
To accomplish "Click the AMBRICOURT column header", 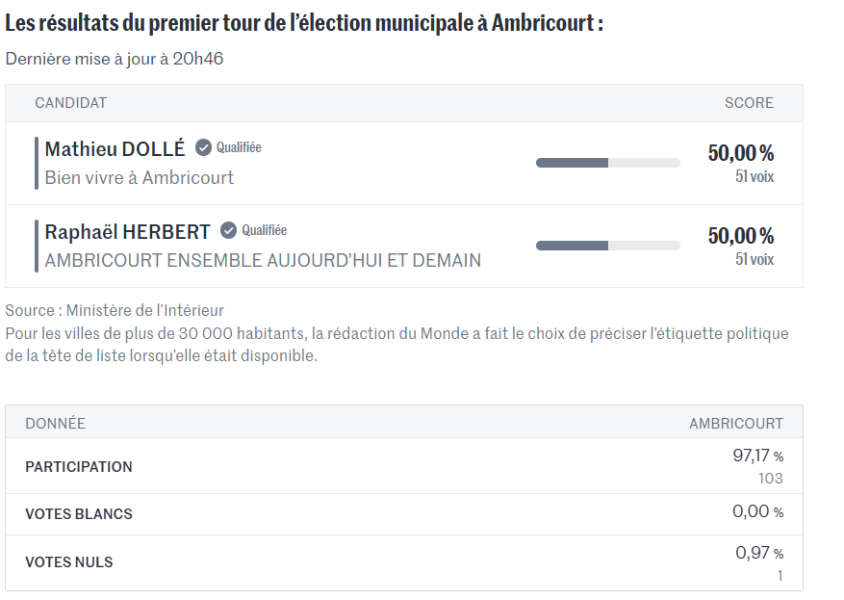I will click(x=736, y=423).
